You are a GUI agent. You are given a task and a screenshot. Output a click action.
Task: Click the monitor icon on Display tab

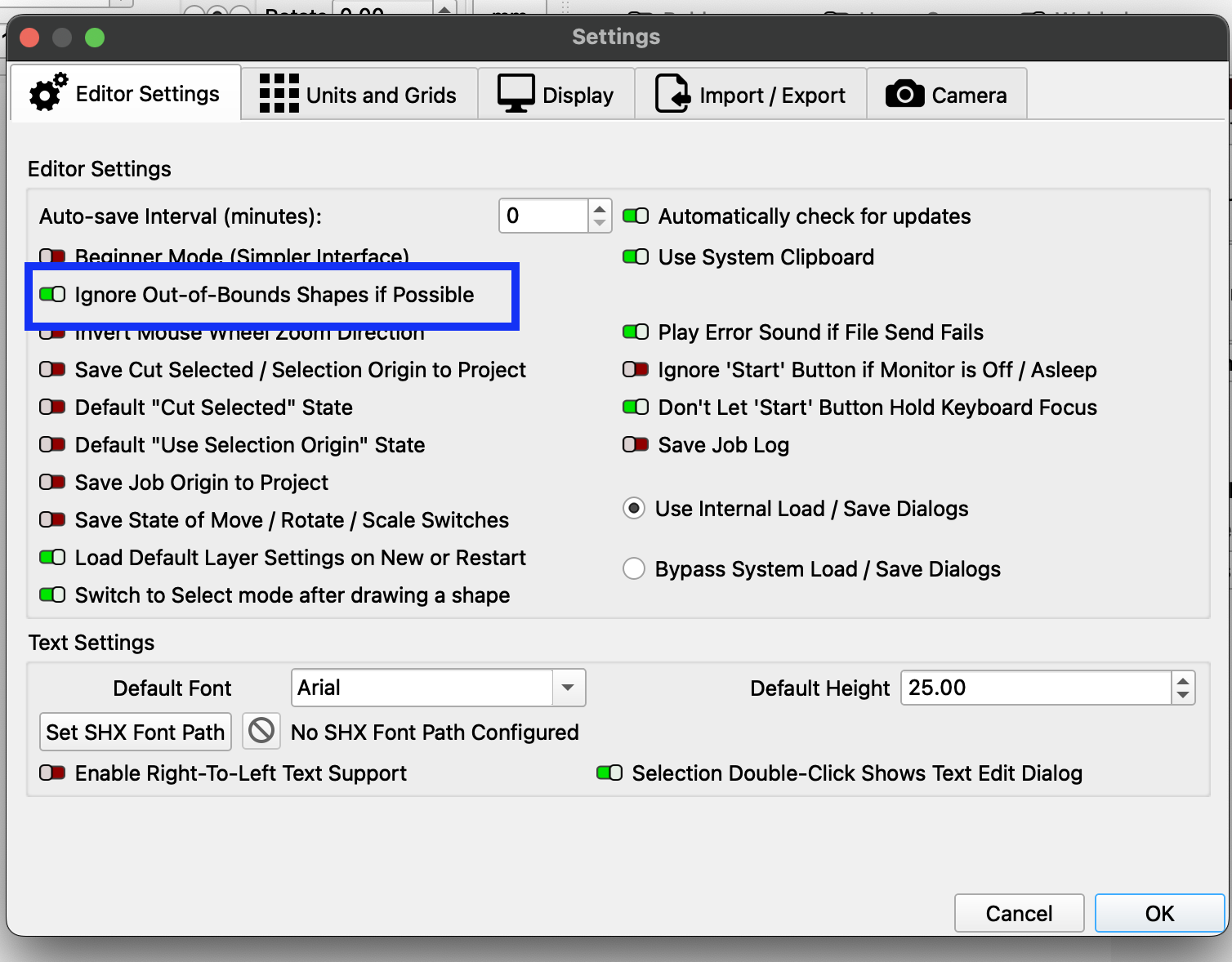[516, 94]
